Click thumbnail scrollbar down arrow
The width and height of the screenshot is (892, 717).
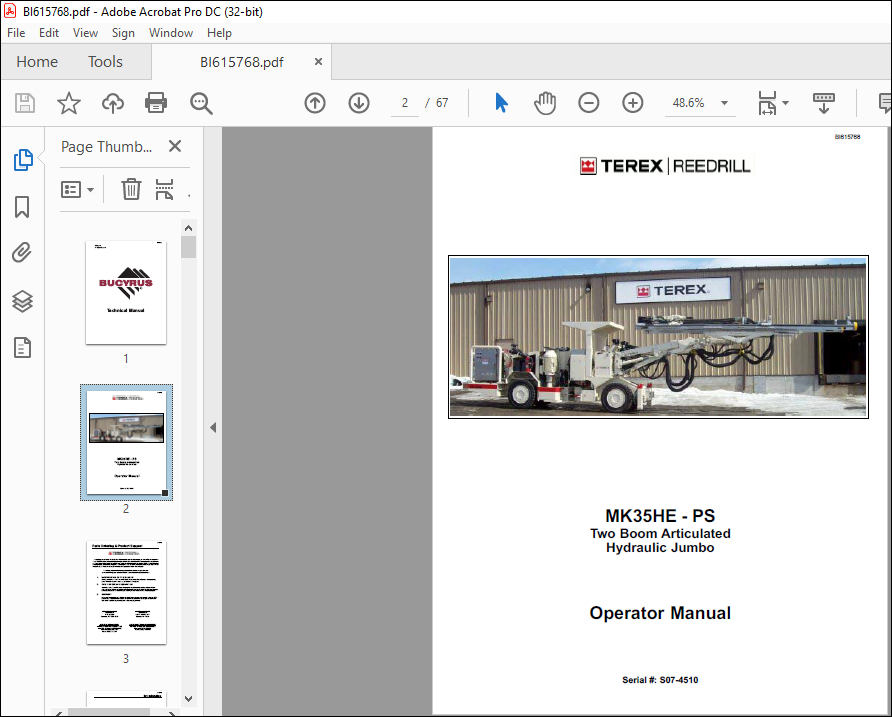pyautogui.click(x=189, y=698)
